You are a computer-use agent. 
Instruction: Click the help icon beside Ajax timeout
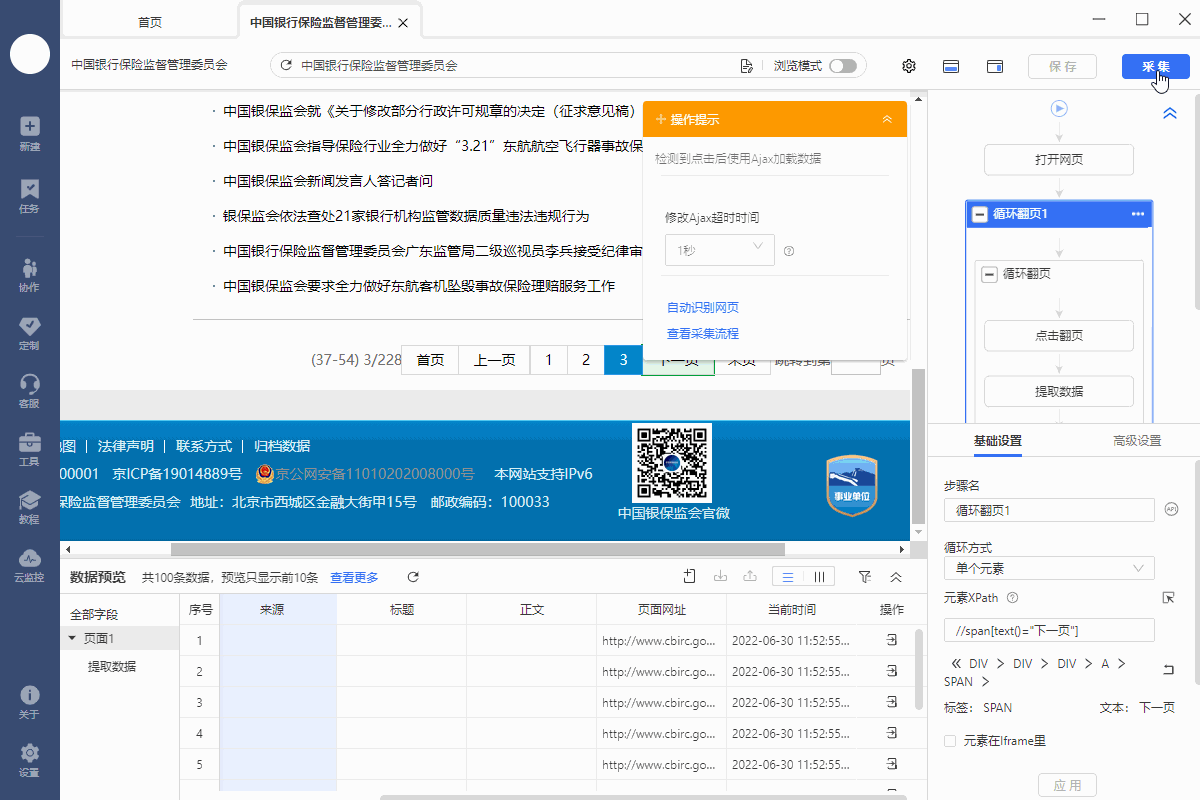click(789, 251)
